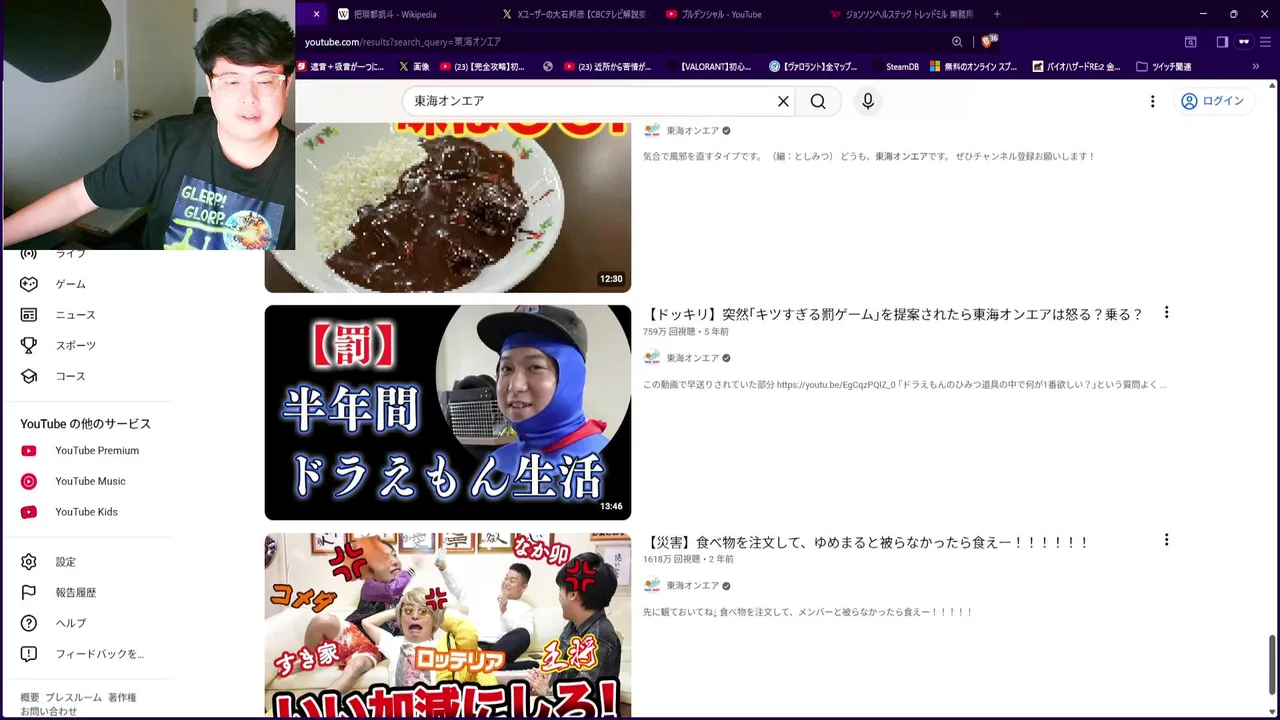
Task: Toggle the browser sidebar panel
Action: (x=1222, y=42)
